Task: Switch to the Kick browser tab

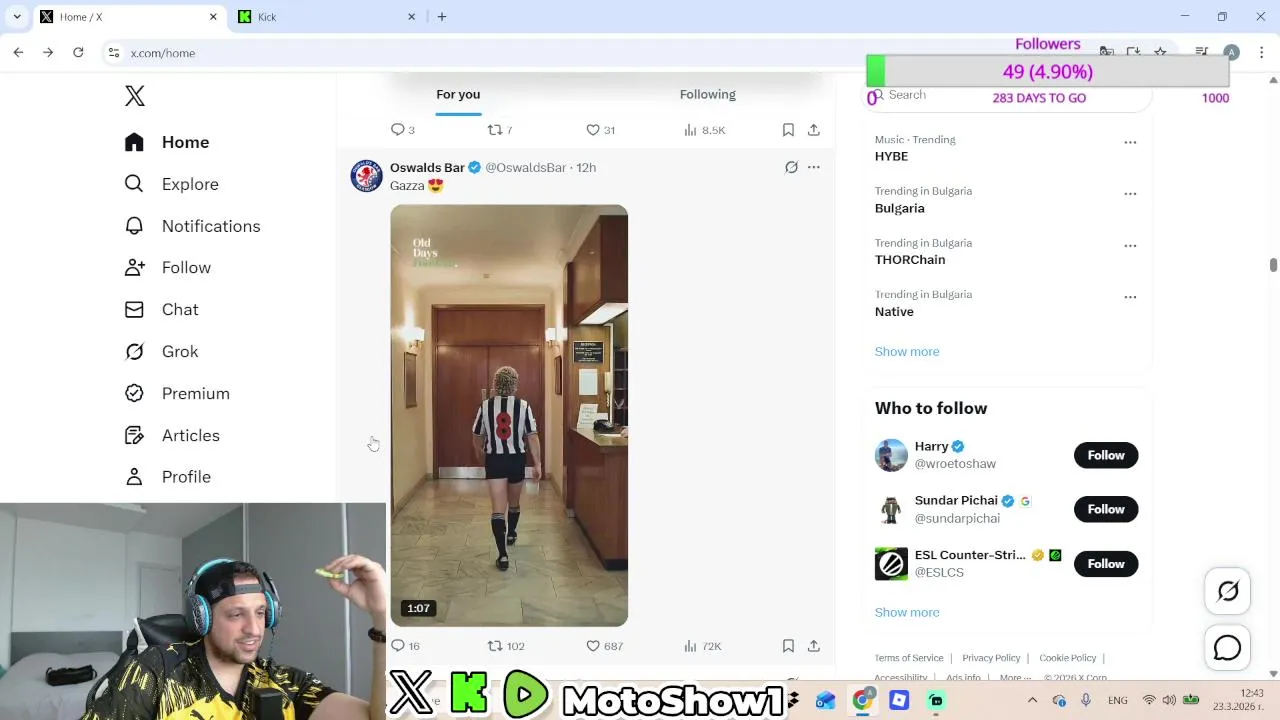Action: 325,17
